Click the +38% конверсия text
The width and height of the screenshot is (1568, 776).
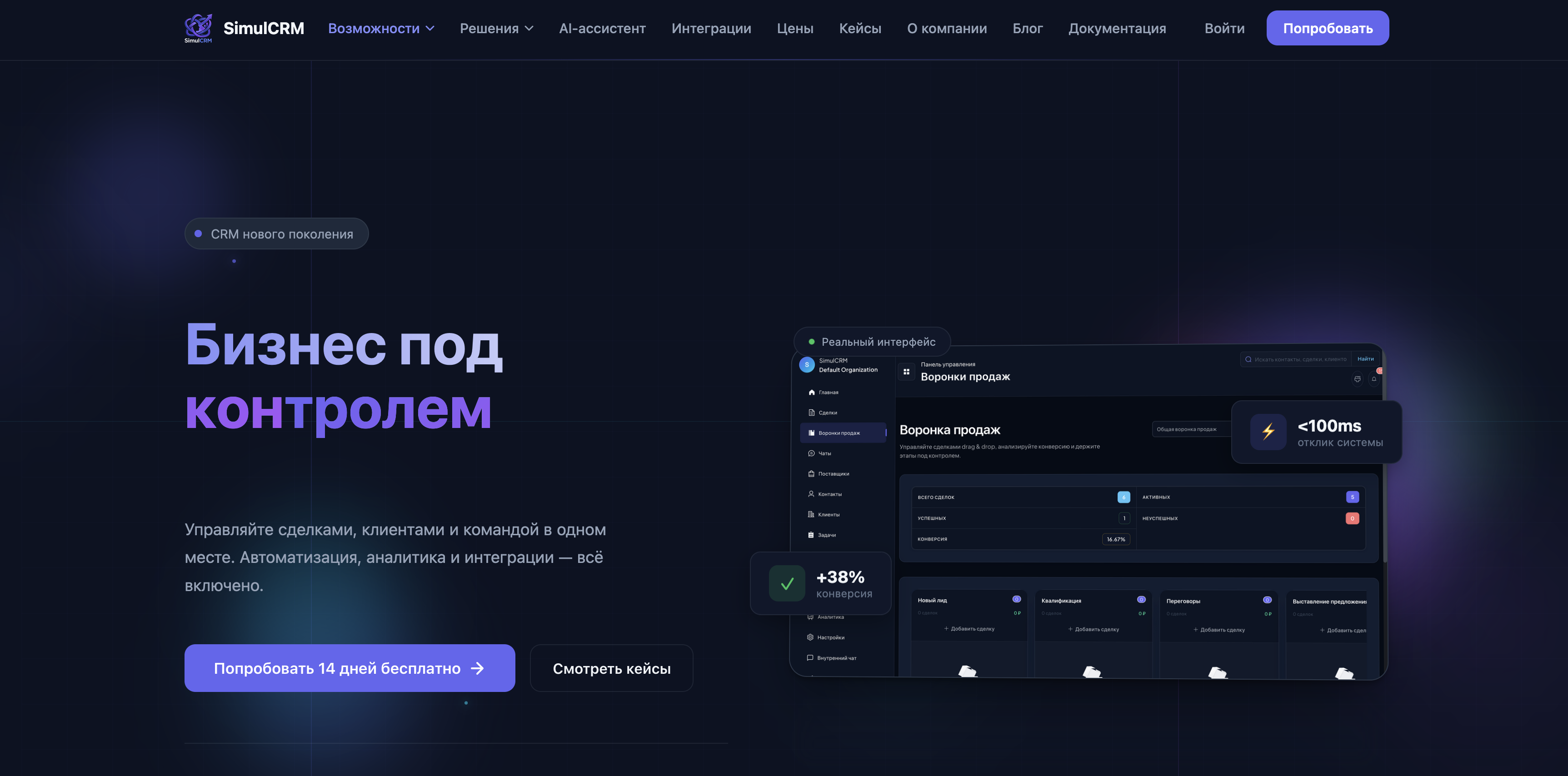(x=844, y=584)
